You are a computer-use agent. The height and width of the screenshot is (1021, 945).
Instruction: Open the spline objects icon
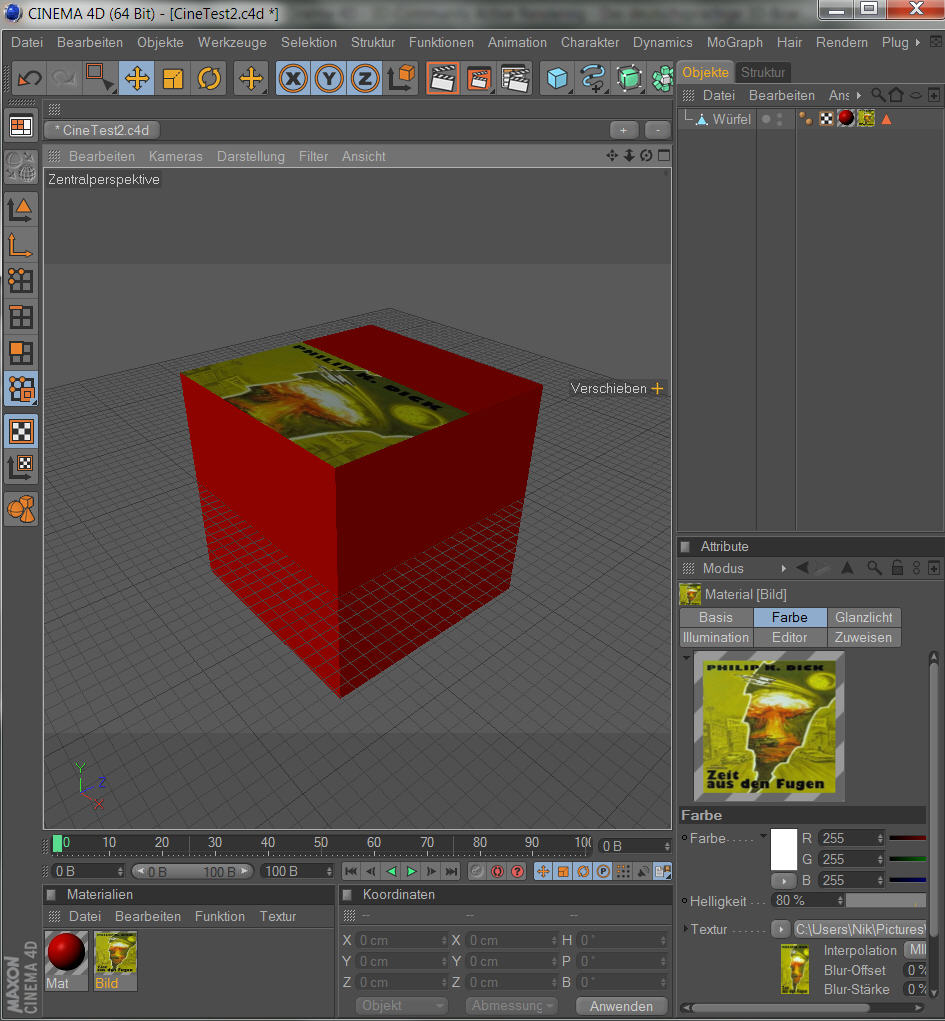click(x=593, y=79)
